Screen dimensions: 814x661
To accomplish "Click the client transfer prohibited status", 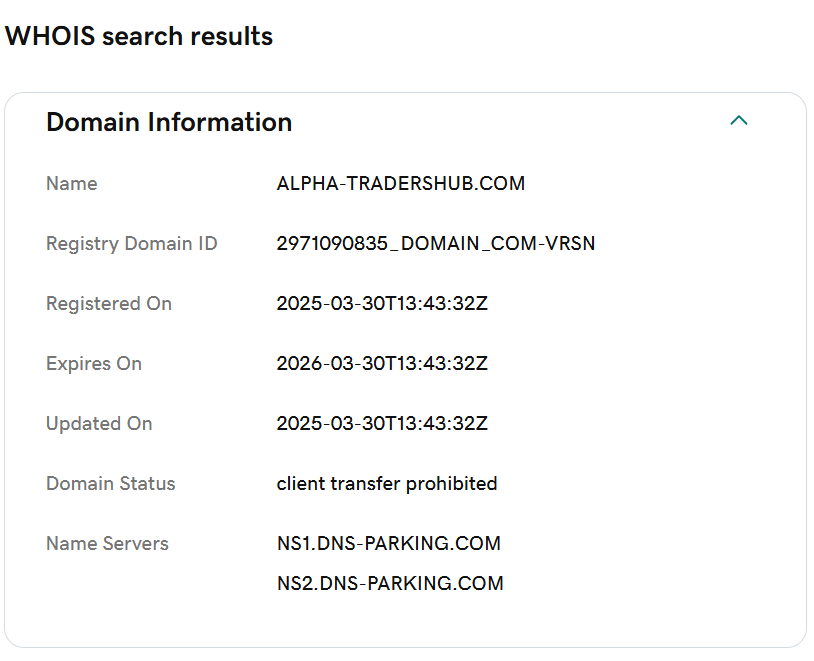I will (x=386, y=484).
